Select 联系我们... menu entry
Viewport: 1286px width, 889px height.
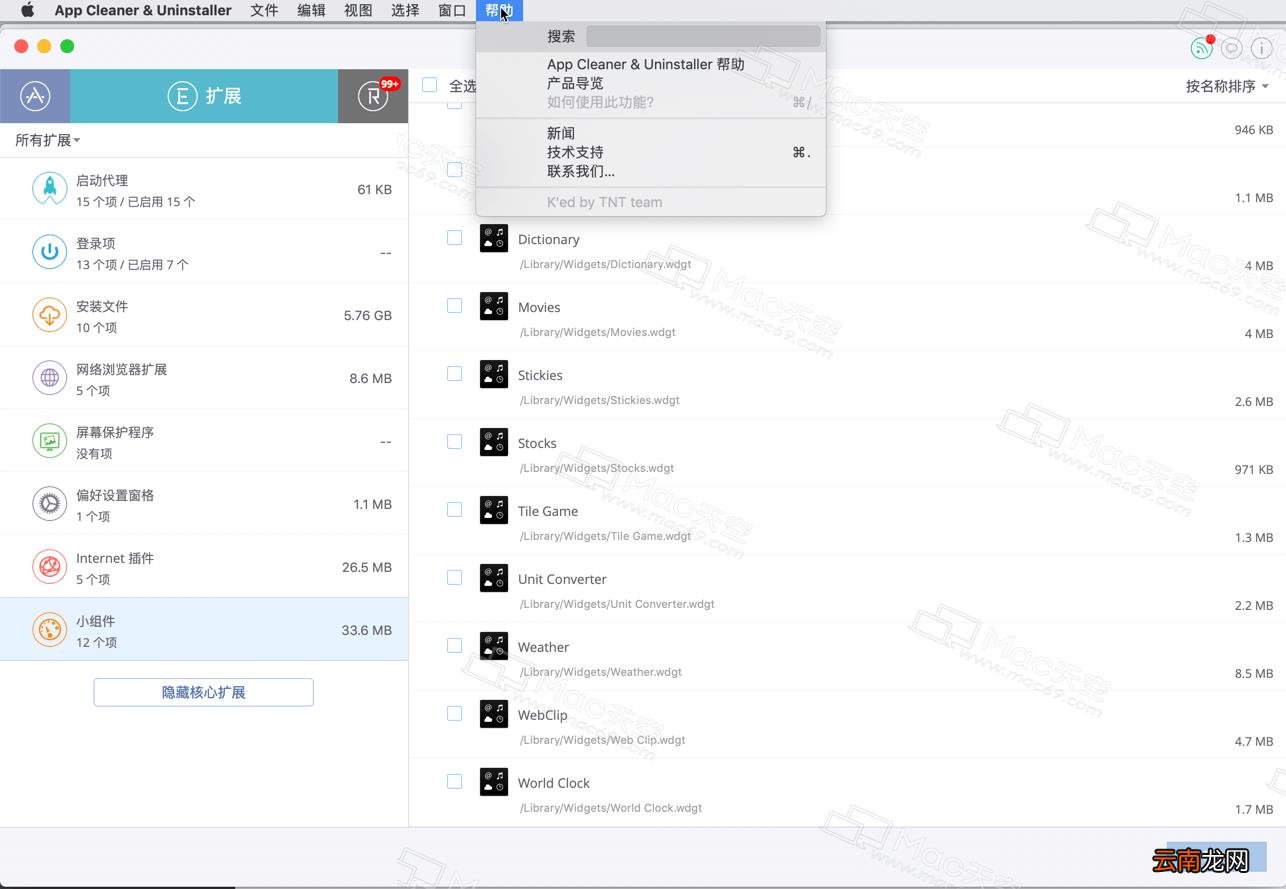(581, 171)
